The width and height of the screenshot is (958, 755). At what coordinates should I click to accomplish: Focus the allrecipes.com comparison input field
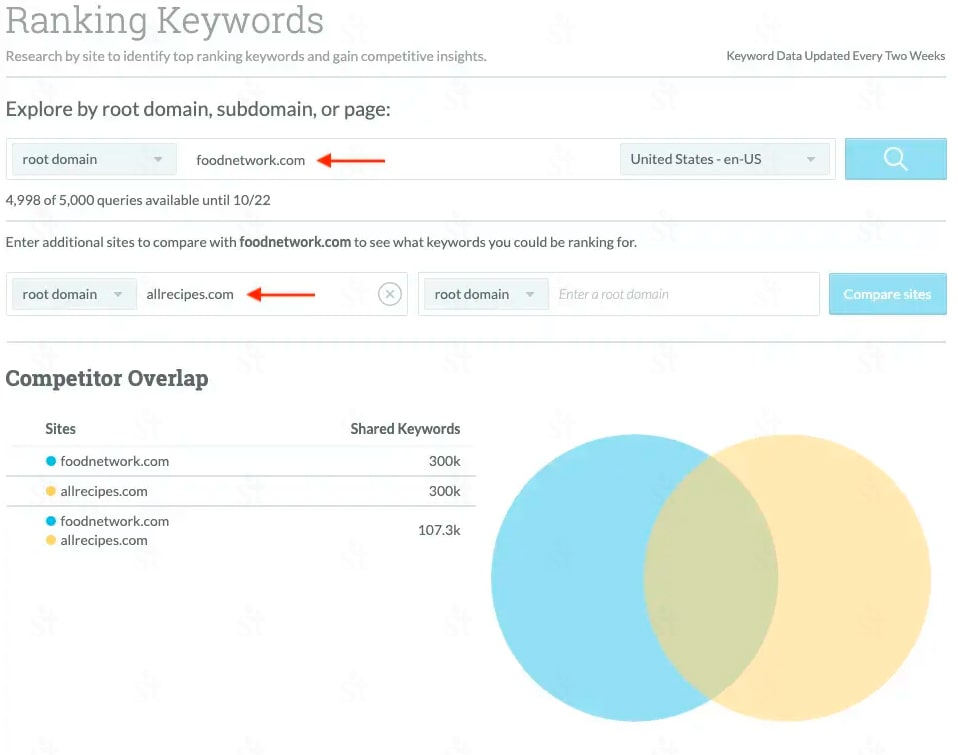tap(257, 294)
